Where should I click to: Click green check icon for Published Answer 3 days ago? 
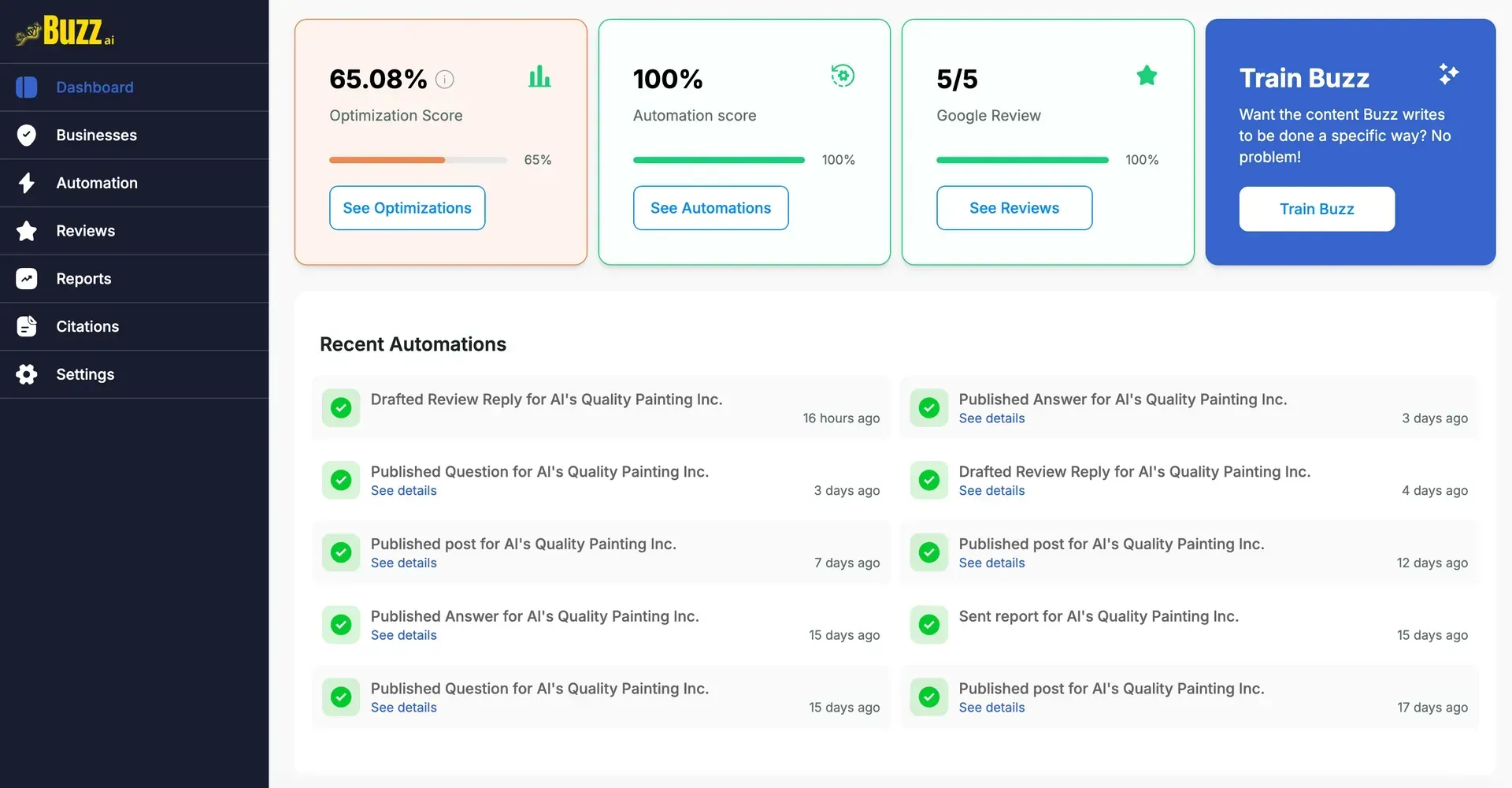pos(929,408)
